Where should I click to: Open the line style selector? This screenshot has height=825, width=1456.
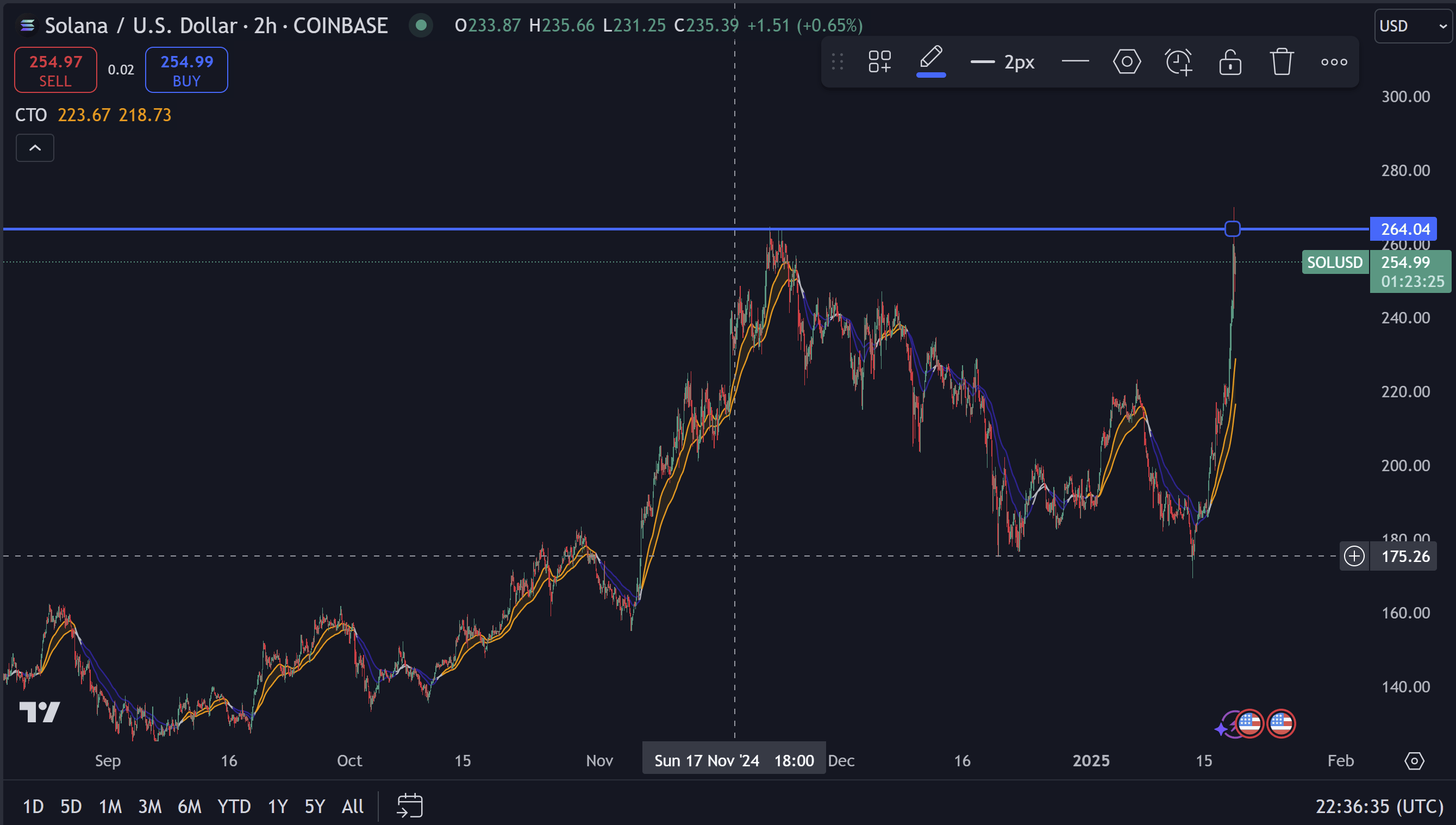click(x=1074, y=62)
